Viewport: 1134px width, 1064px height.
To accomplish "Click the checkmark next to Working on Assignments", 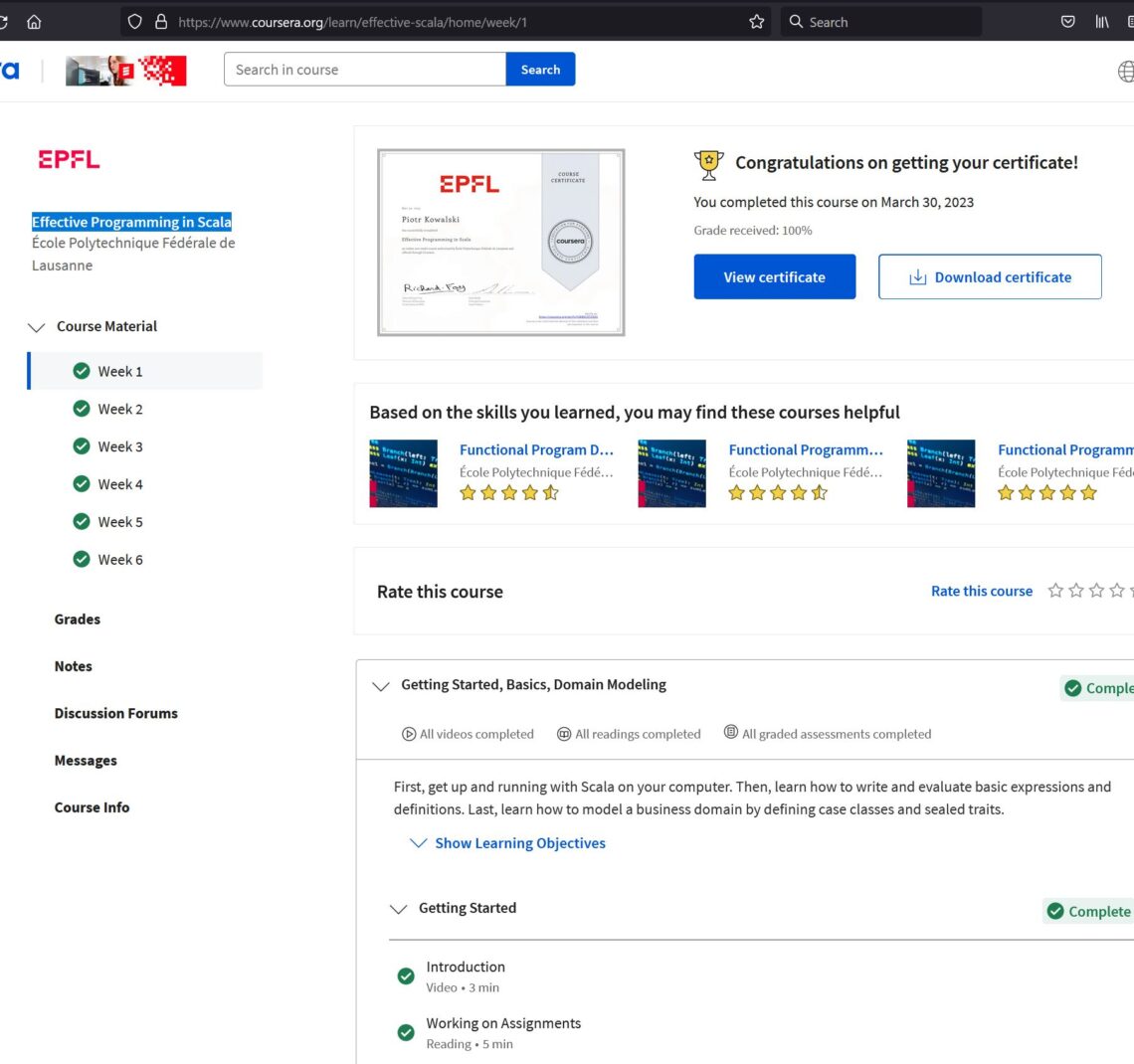I will tap(406, 1032).
